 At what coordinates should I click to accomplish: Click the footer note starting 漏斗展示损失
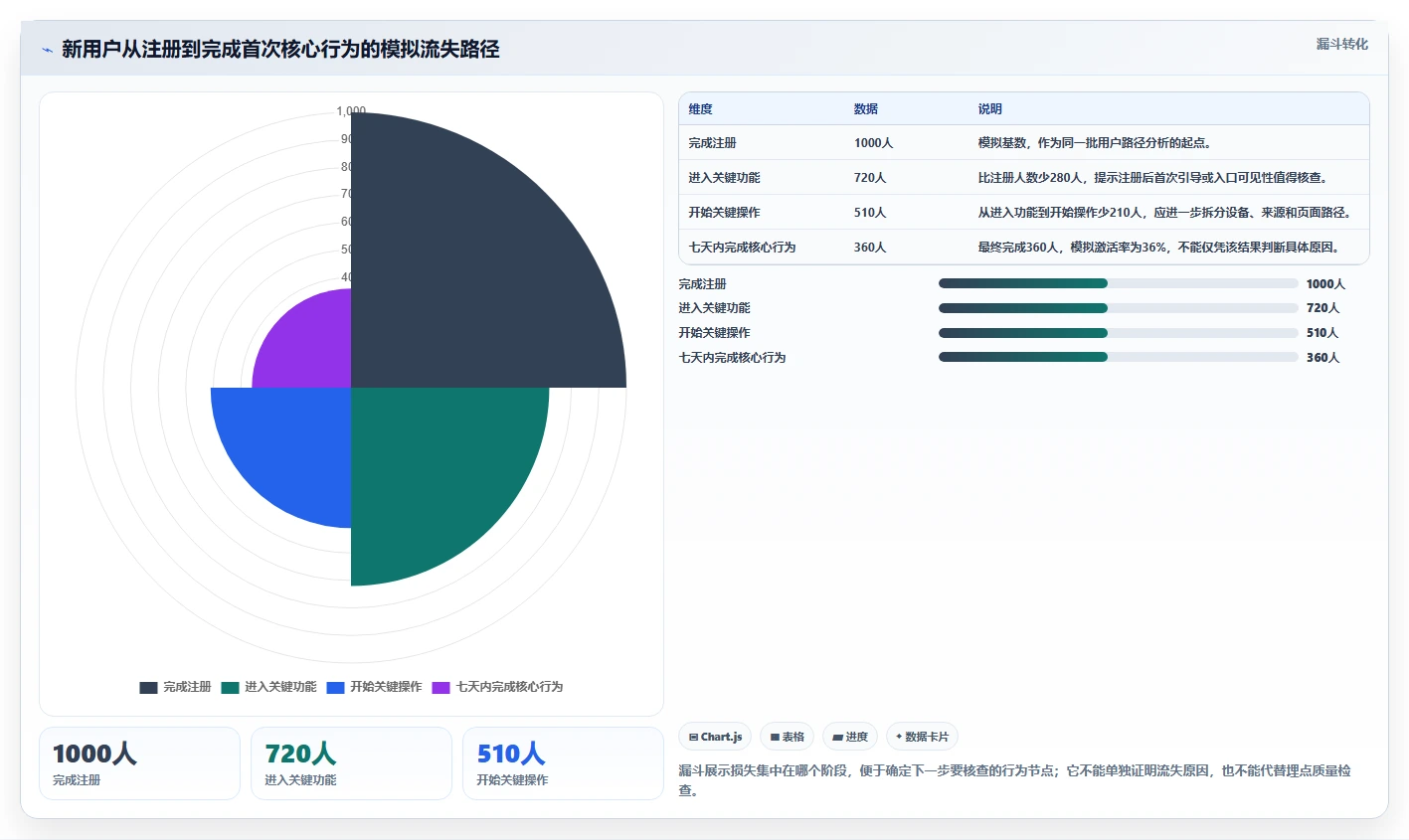click(1014, 780)
